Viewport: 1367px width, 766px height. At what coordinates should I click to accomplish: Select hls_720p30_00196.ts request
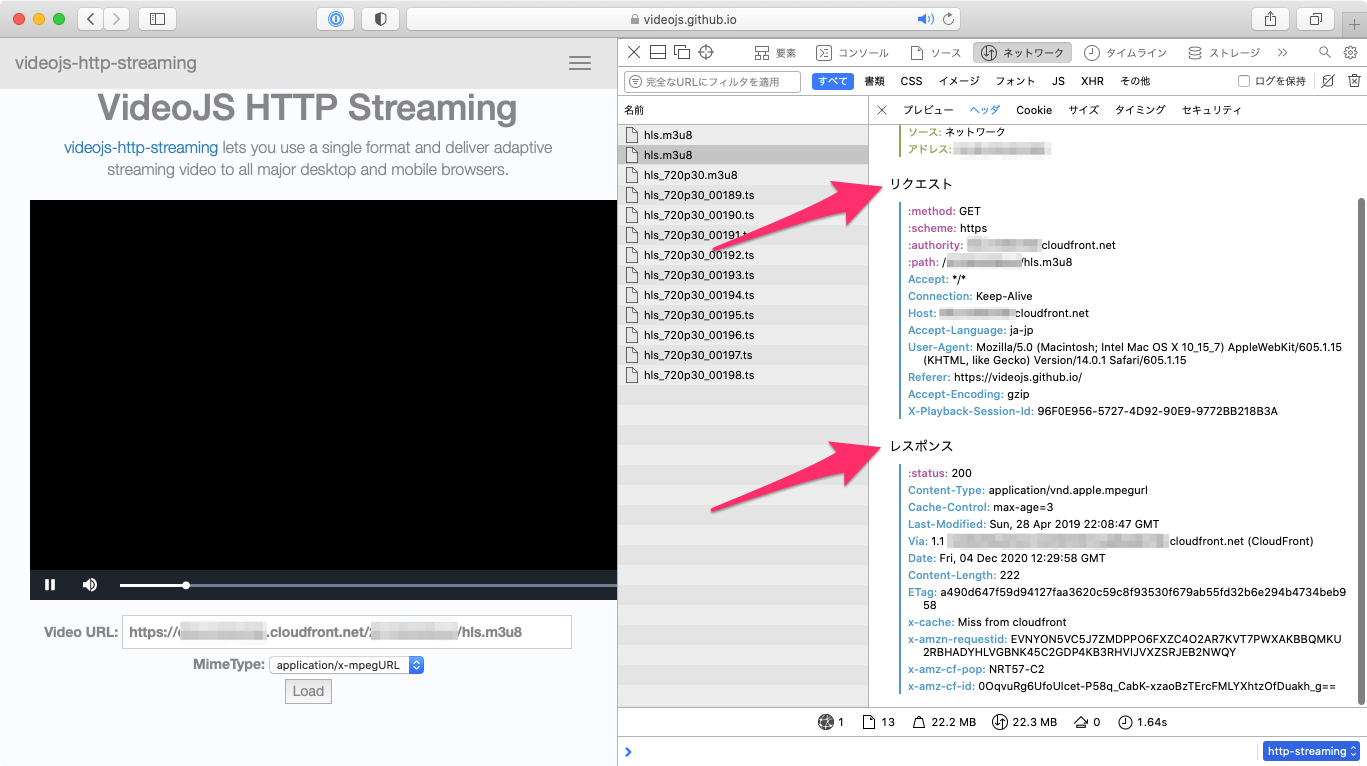click(x=743, y=335)
